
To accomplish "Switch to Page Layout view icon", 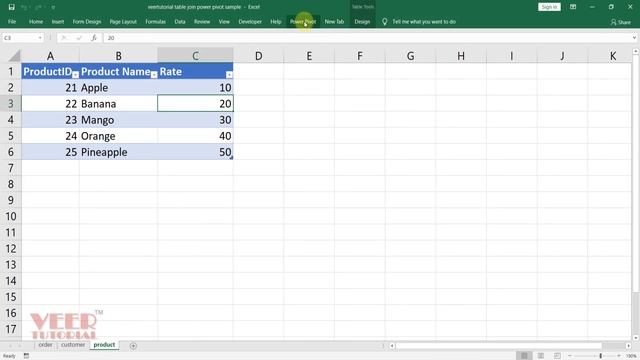I will 541,356.
